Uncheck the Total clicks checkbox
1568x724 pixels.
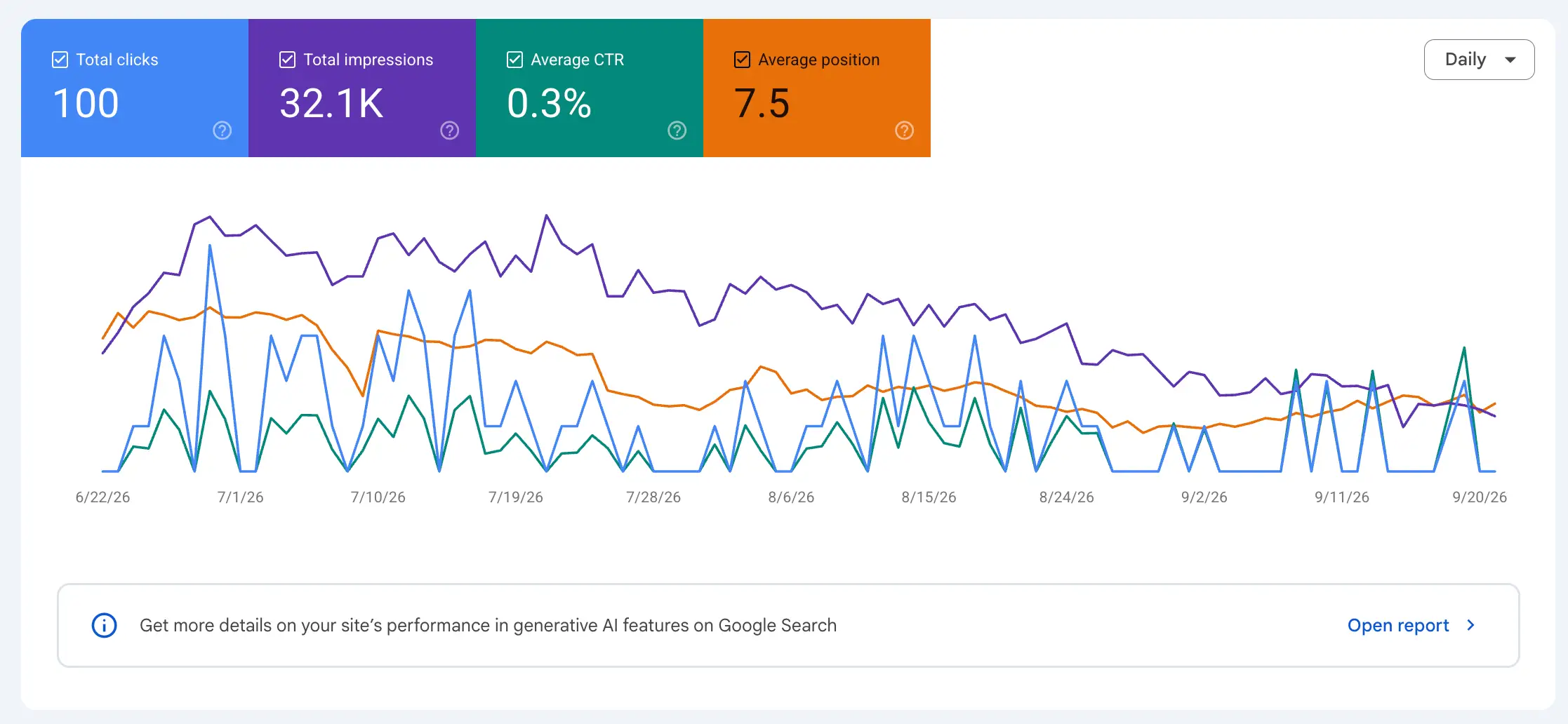(60, 60)
